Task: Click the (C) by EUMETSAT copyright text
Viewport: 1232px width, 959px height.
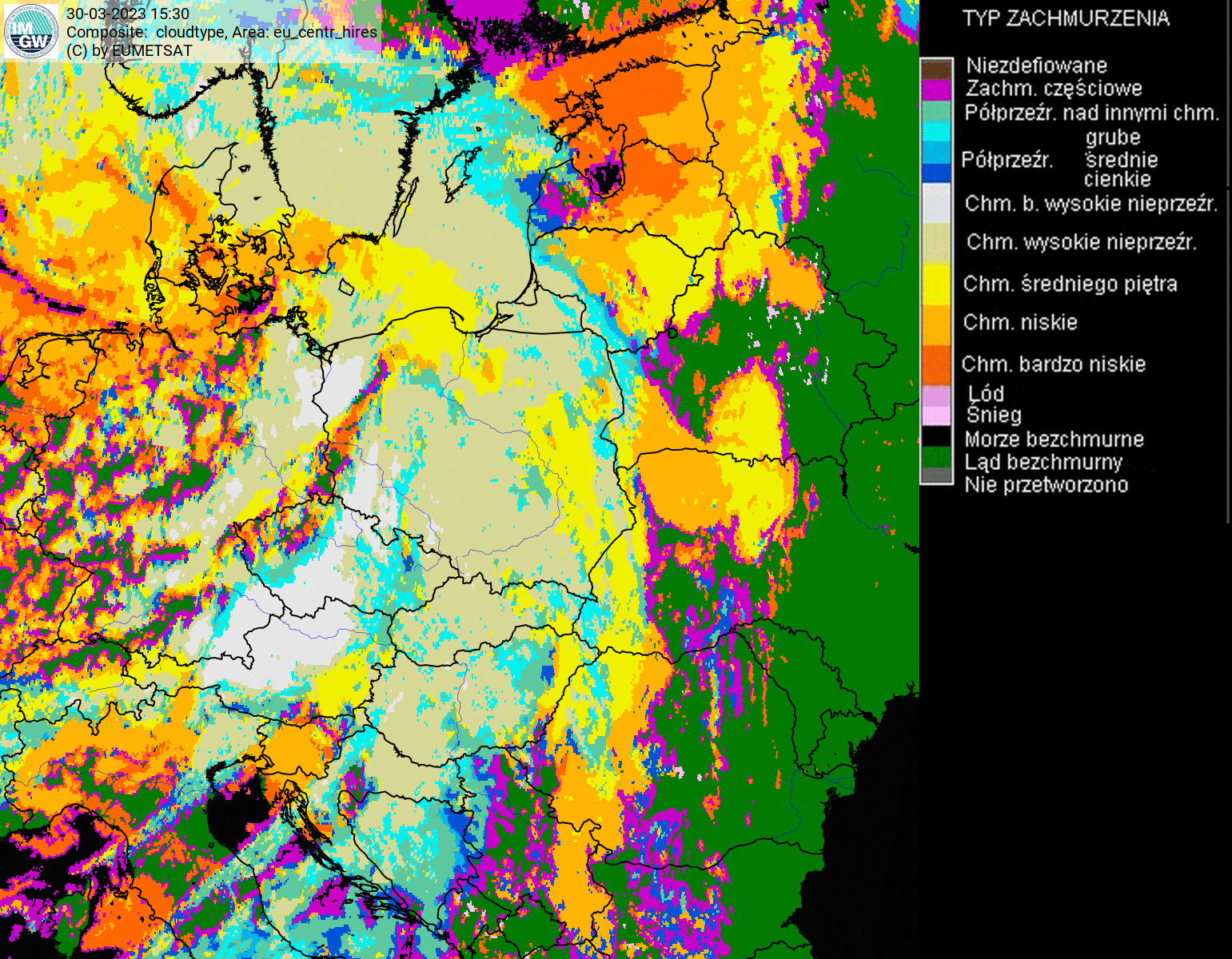Action: [130, 50]
